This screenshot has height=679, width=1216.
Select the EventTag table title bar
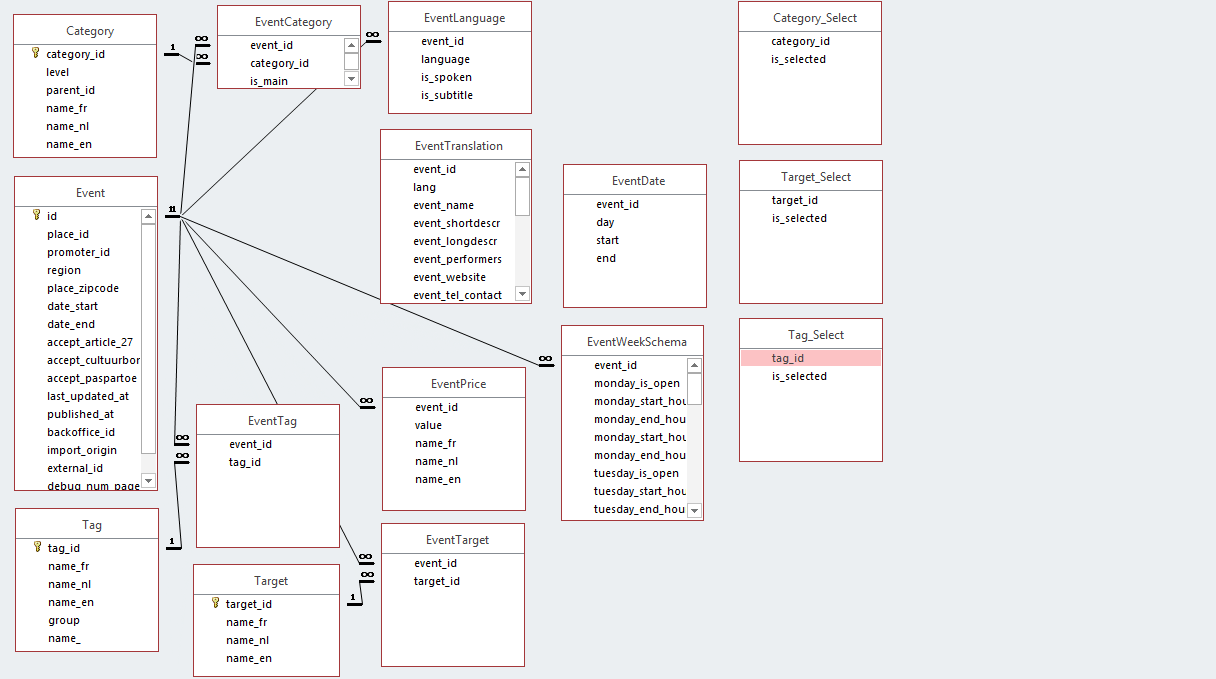click(x=268, y=421)
